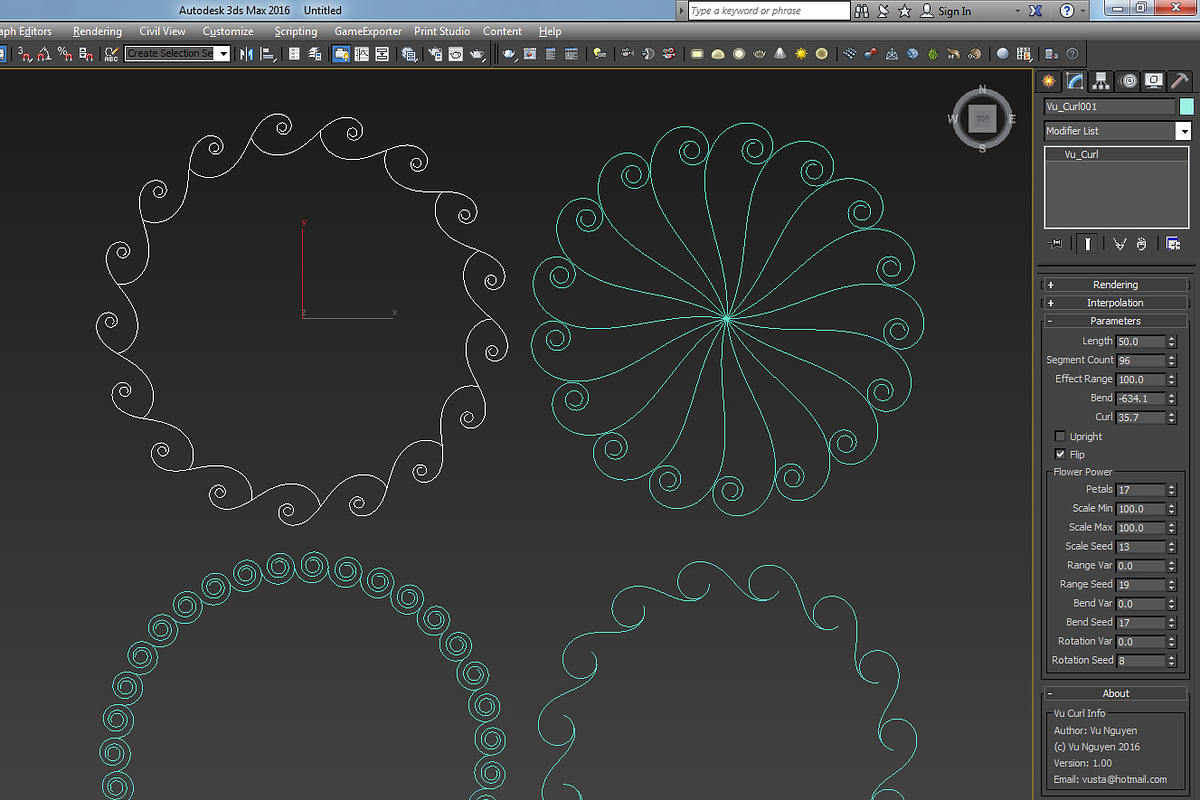
Task: Click the object color swatch
Action: tap(1186, 106)
